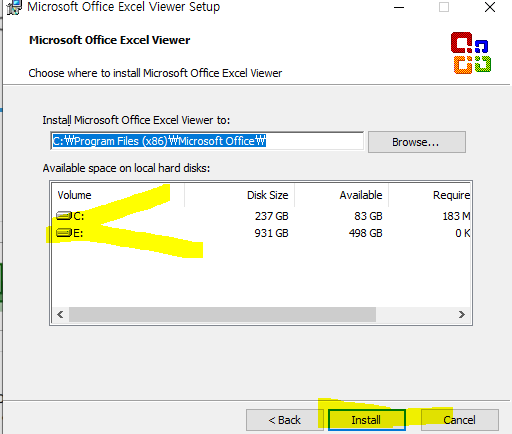Focus the install path input field
The height and width of the screenshot is (434, 512).
[207, 141]
